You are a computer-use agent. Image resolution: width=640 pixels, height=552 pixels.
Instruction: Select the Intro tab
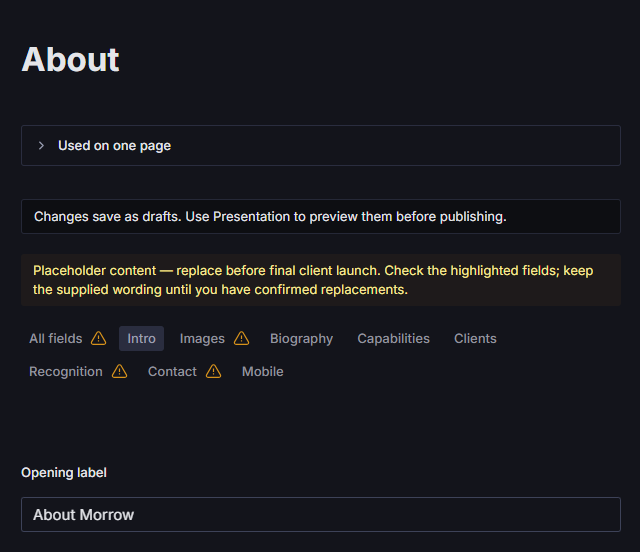pos(141,338)
